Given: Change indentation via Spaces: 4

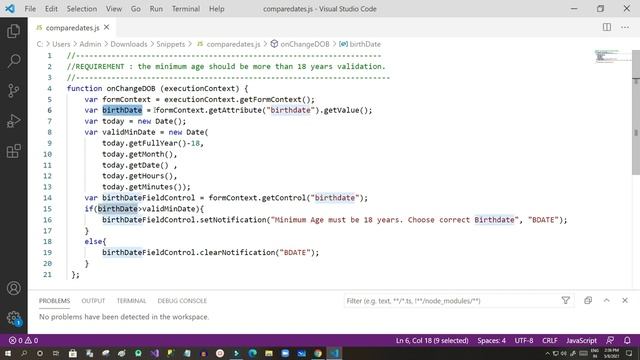Looking at the screenshot, I should point(491,340).
